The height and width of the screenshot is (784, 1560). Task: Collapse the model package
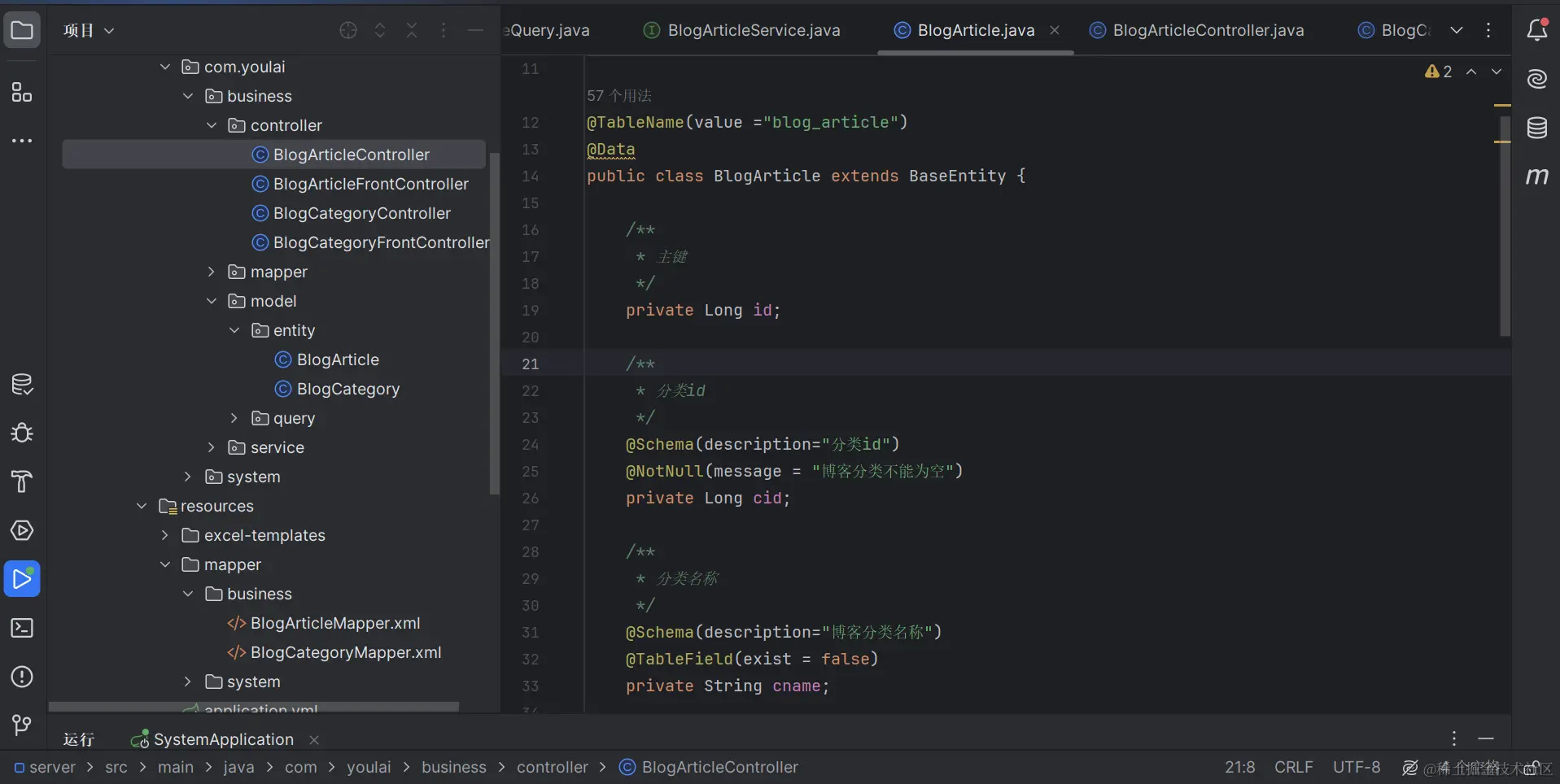212,301
